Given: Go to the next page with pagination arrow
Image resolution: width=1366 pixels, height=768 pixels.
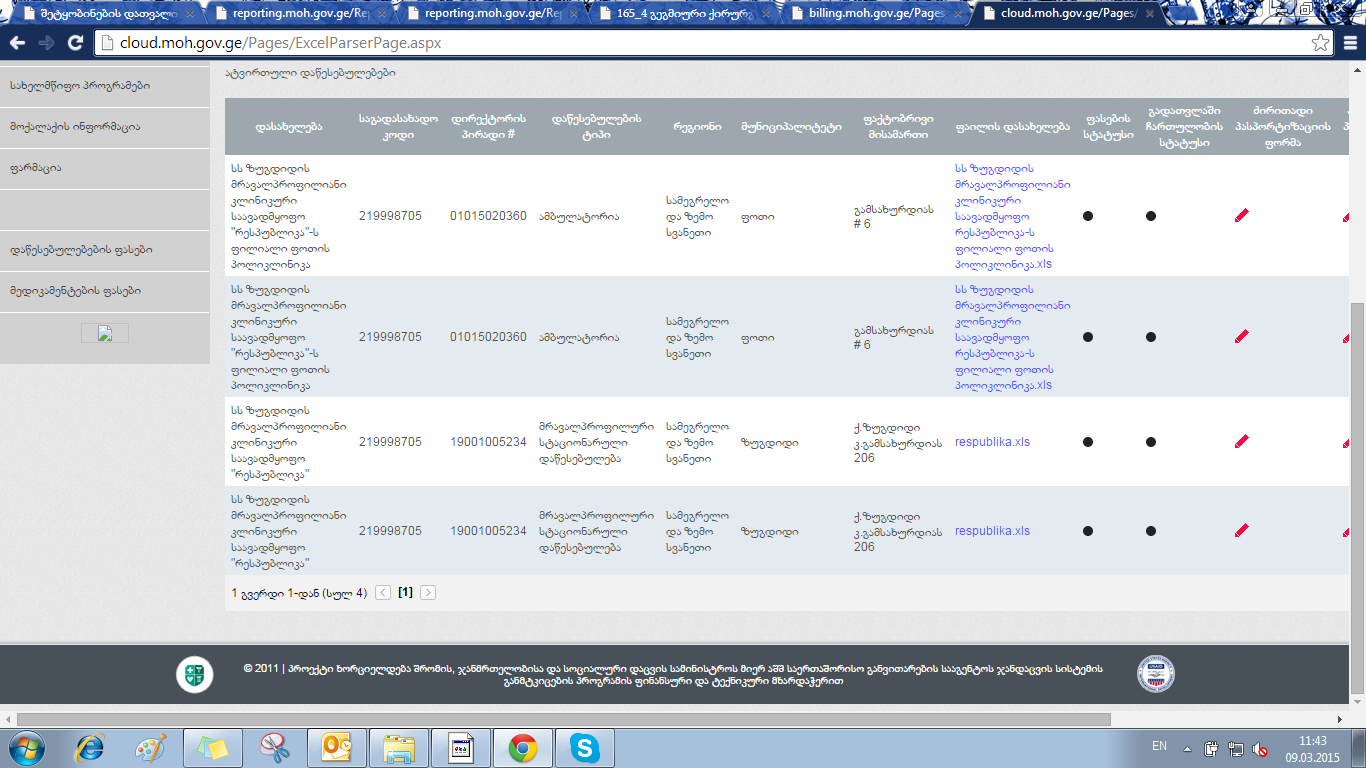Looking at the screenshot, I should (x=428, y=593).
